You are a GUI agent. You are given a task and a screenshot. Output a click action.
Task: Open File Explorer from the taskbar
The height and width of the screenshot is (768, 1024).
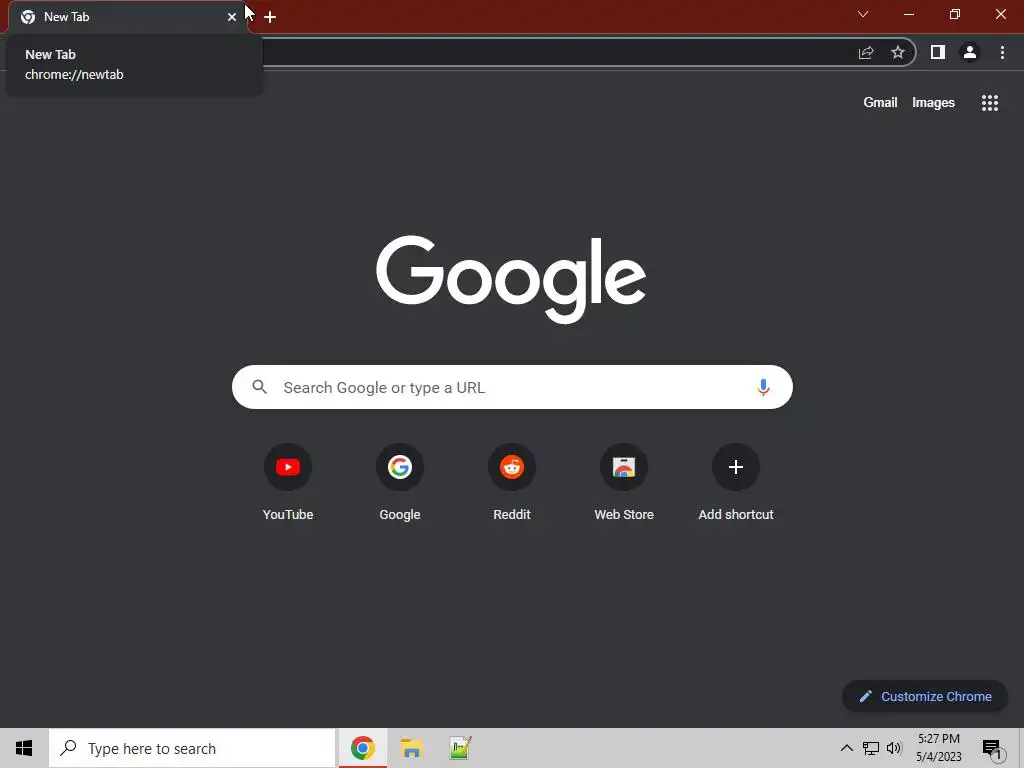[x=411, y=748]
